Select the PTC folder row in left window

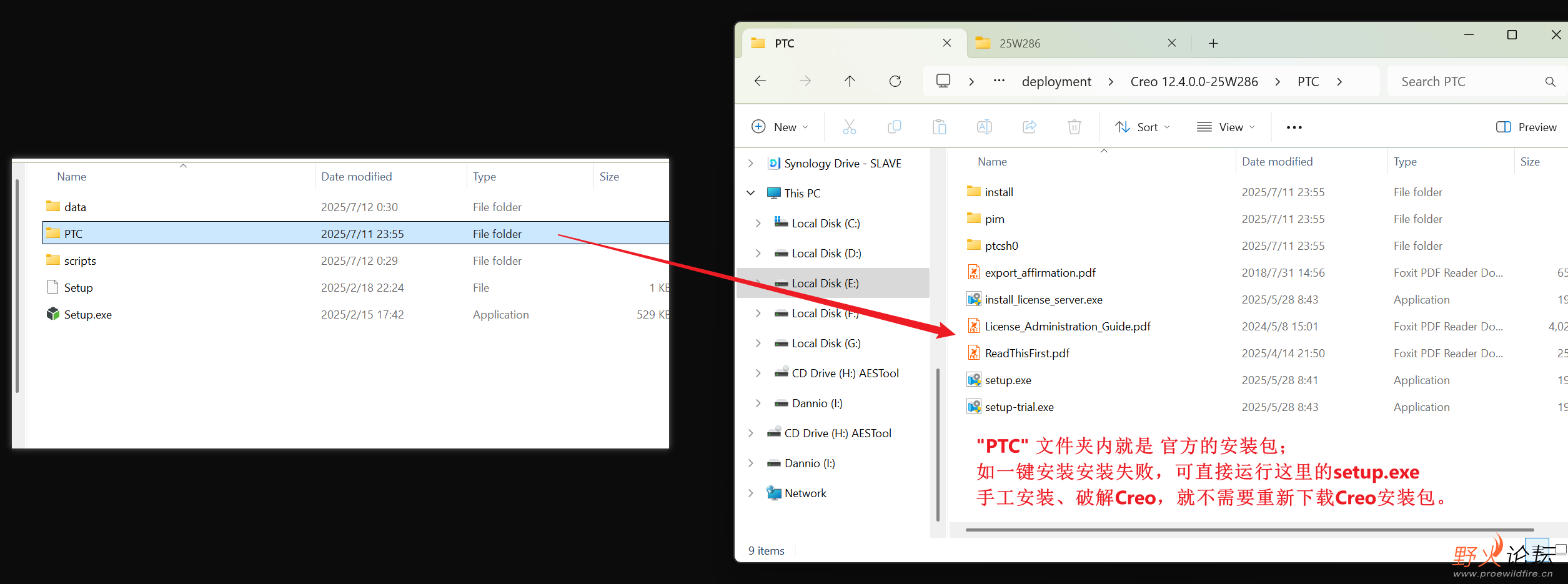(x=355, y=233)
